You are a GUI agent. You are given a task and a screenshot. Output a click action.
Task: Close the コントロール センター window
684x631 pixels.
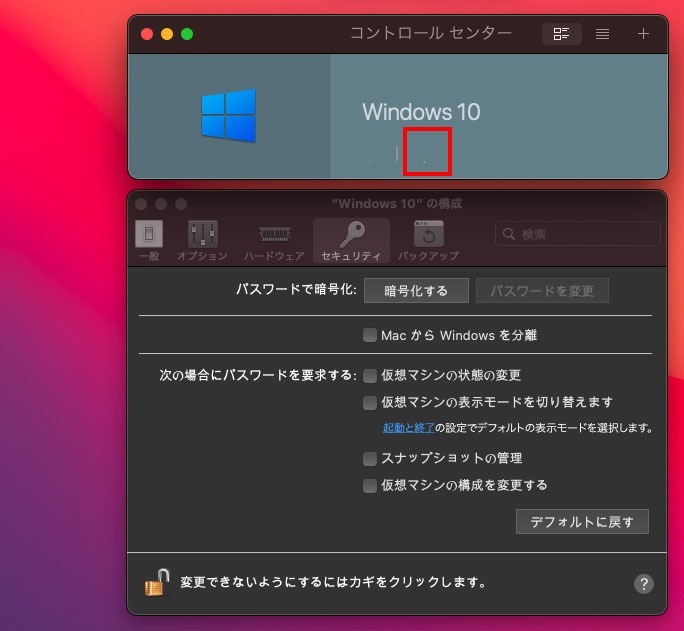[147, 34]
